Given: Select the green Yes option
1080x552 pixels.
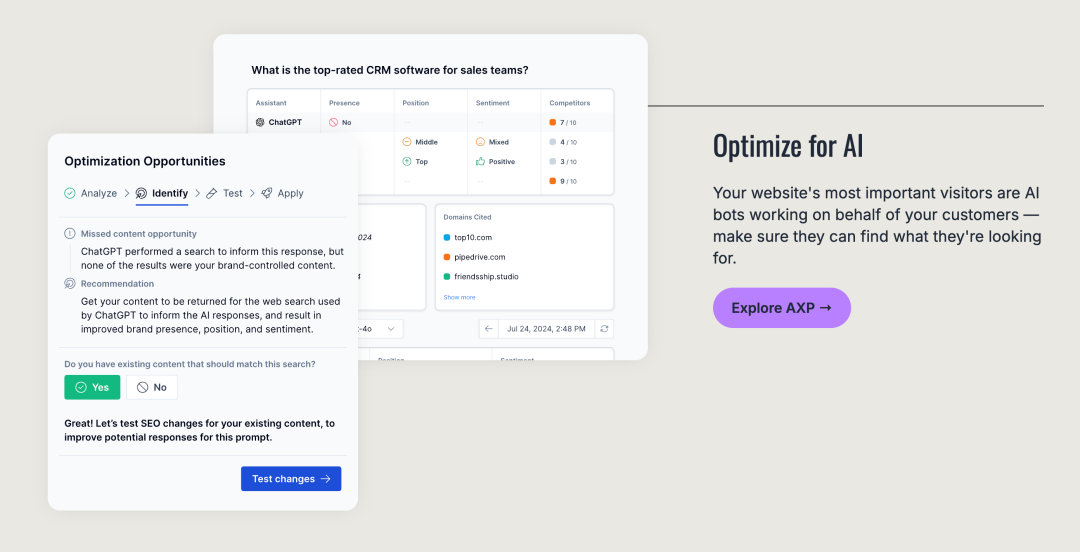Looking at the screenshot, I should pyautogui.click(x=92, y=387).
